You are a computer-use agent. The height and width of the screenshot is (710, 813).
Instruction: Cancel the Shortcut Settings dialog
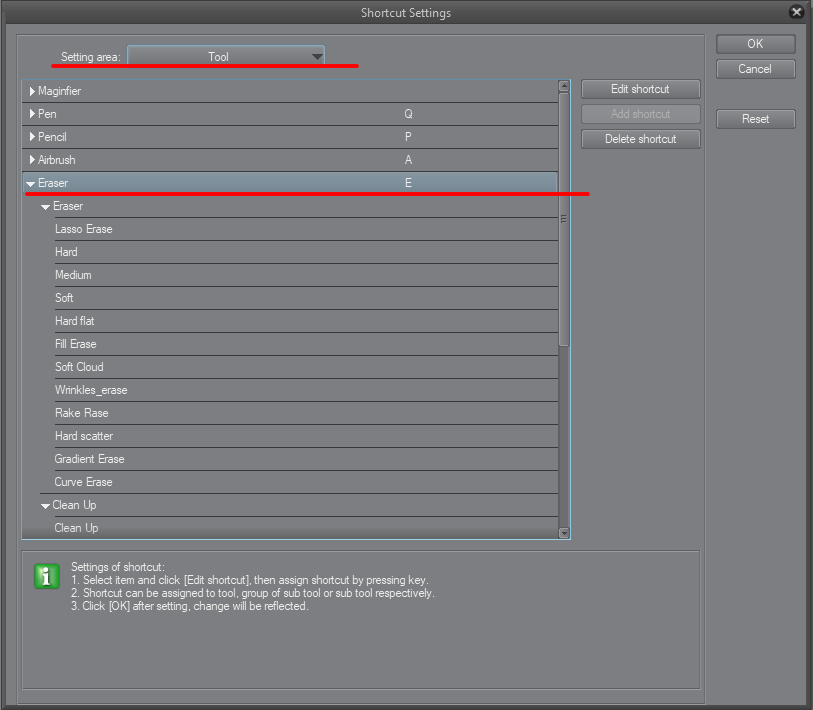point(755,69)
